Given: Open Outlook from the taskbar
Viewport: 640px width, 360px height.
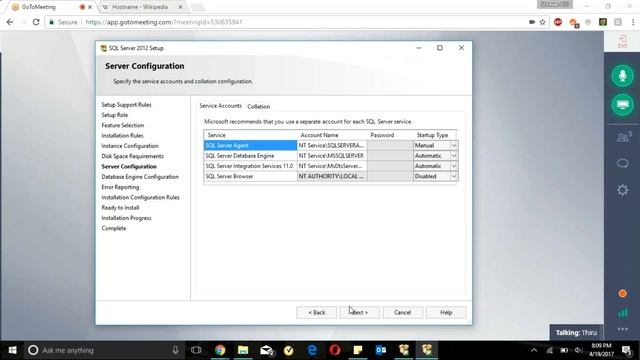Looking at the screenshot, I should point(381,350).
